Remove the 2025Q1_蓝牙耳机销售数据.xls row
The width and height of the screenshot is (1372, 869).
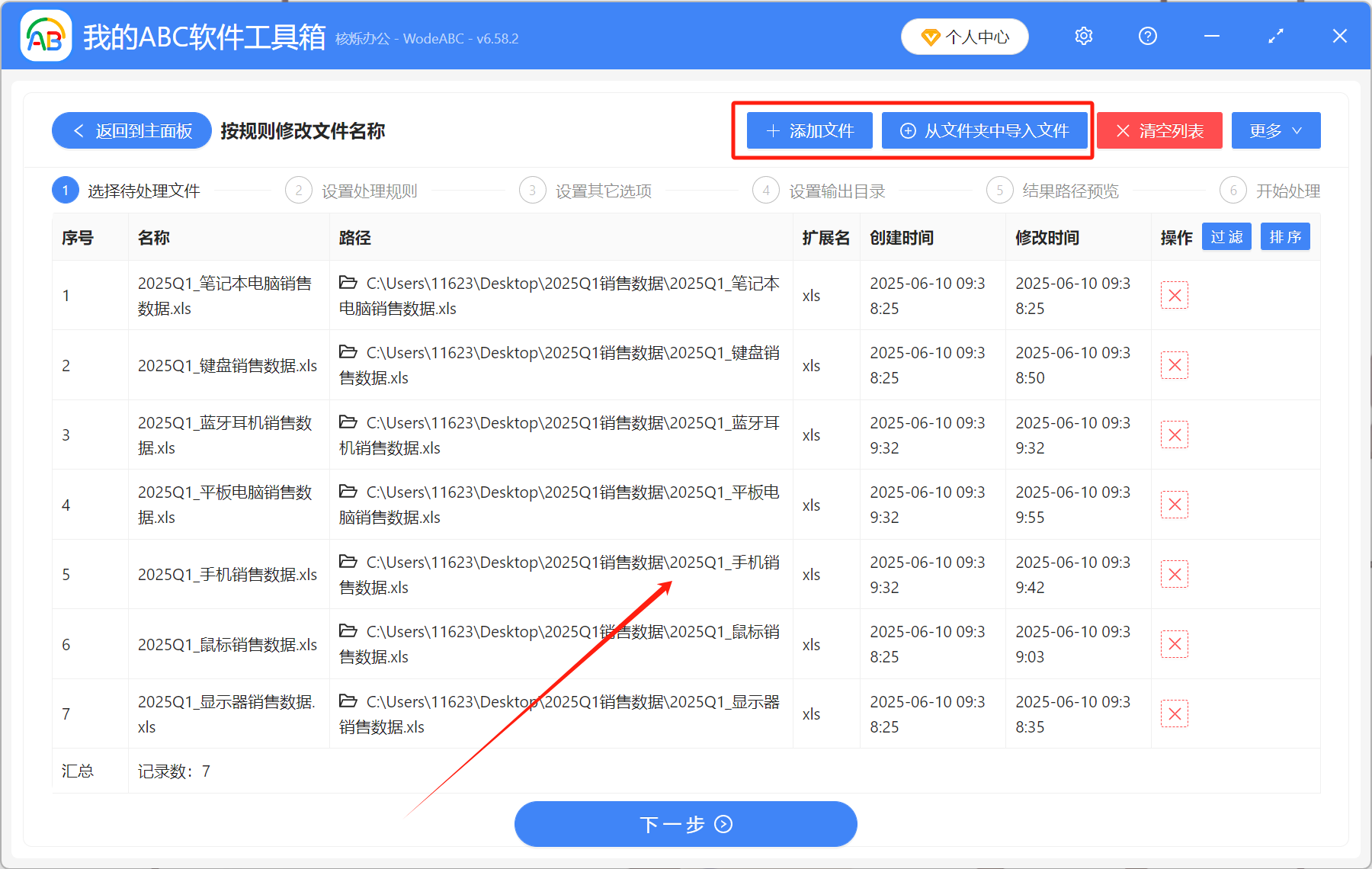pyautogui.click(x=1174, y=434)
